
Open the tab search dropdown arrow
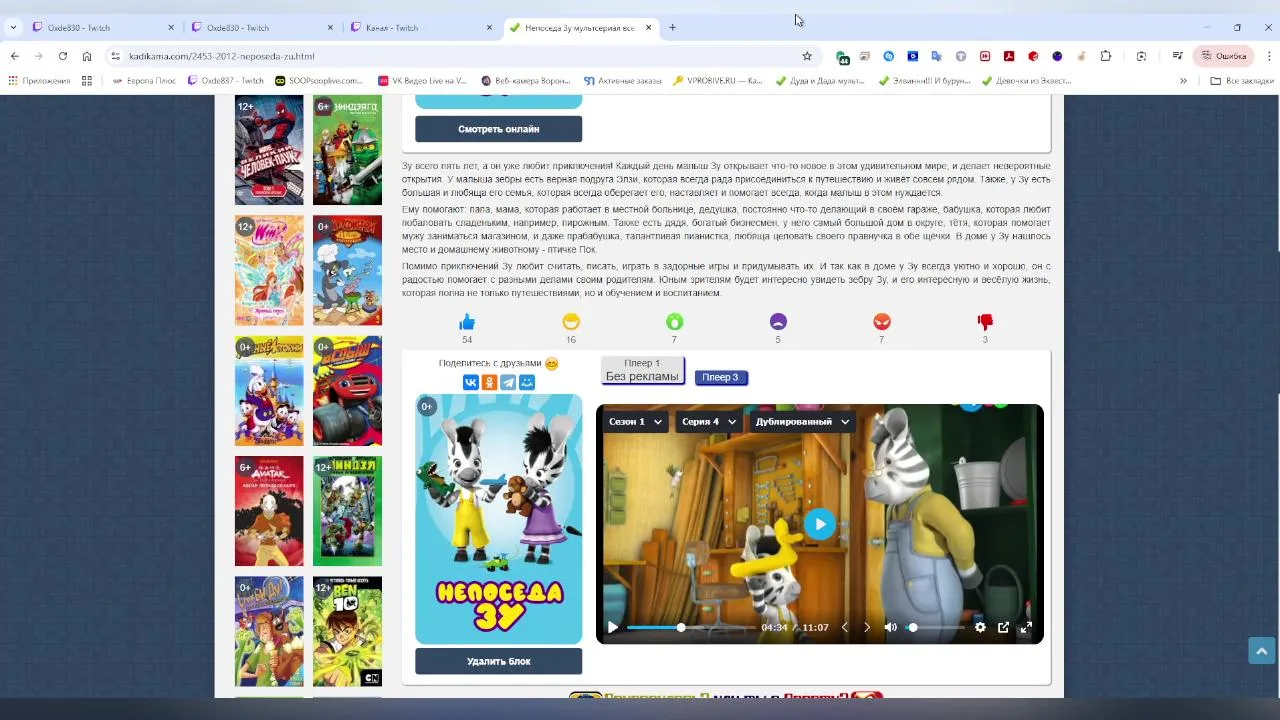coord(13,27)
